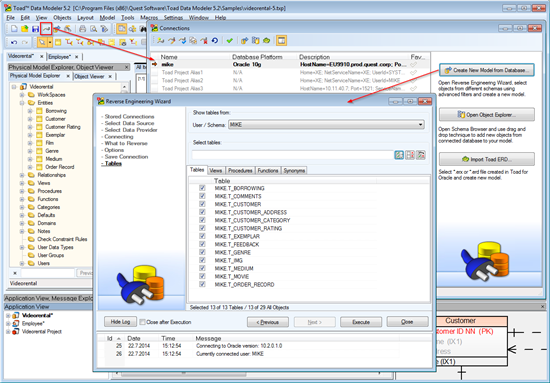Click the Select tables filter input field
Image resolution: width=550 pixels, height=383 pixels.
tap(293, 155)
